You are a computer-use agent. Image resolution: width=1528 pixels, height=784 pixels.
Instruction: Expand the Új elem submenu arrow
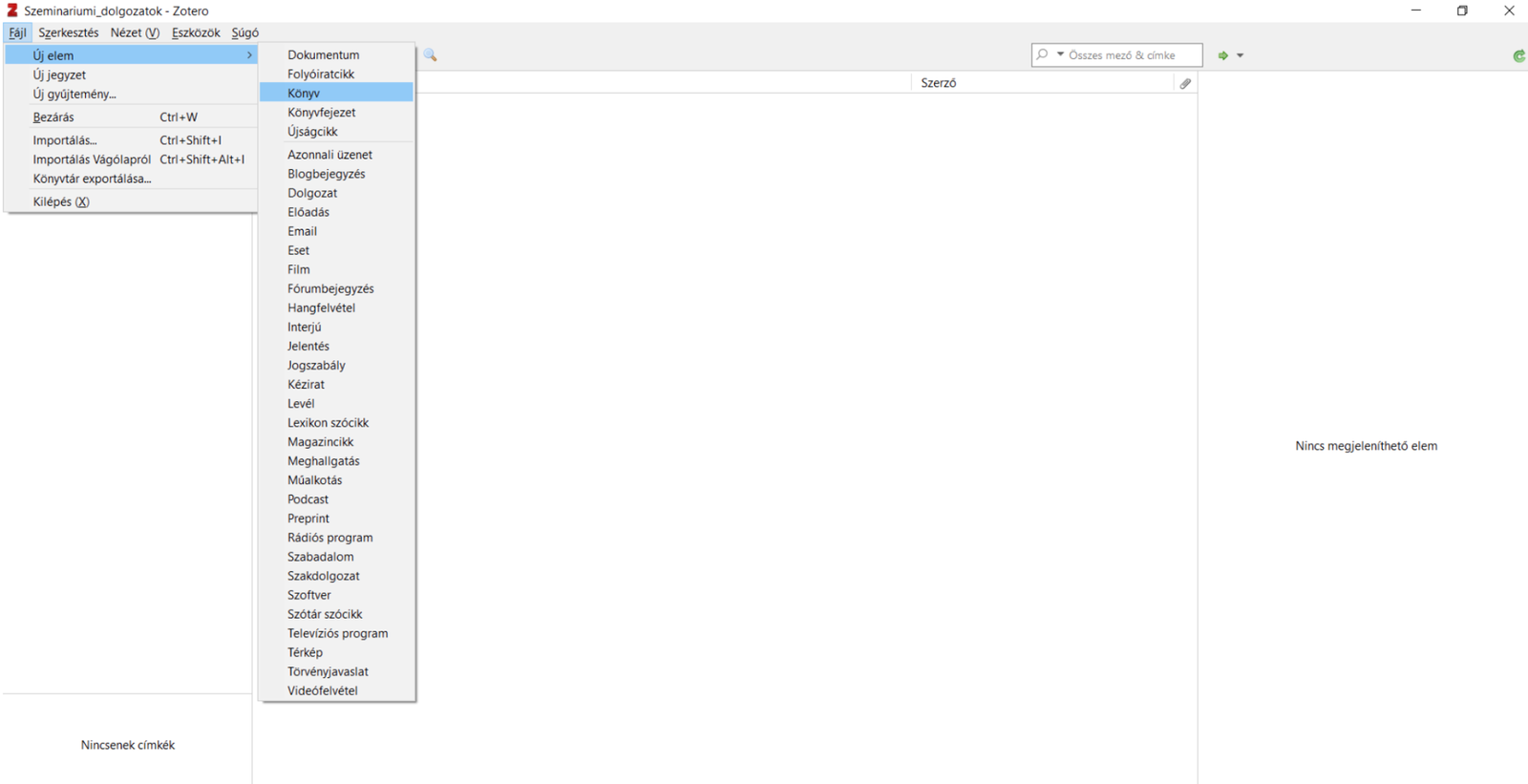click(249, 55)
